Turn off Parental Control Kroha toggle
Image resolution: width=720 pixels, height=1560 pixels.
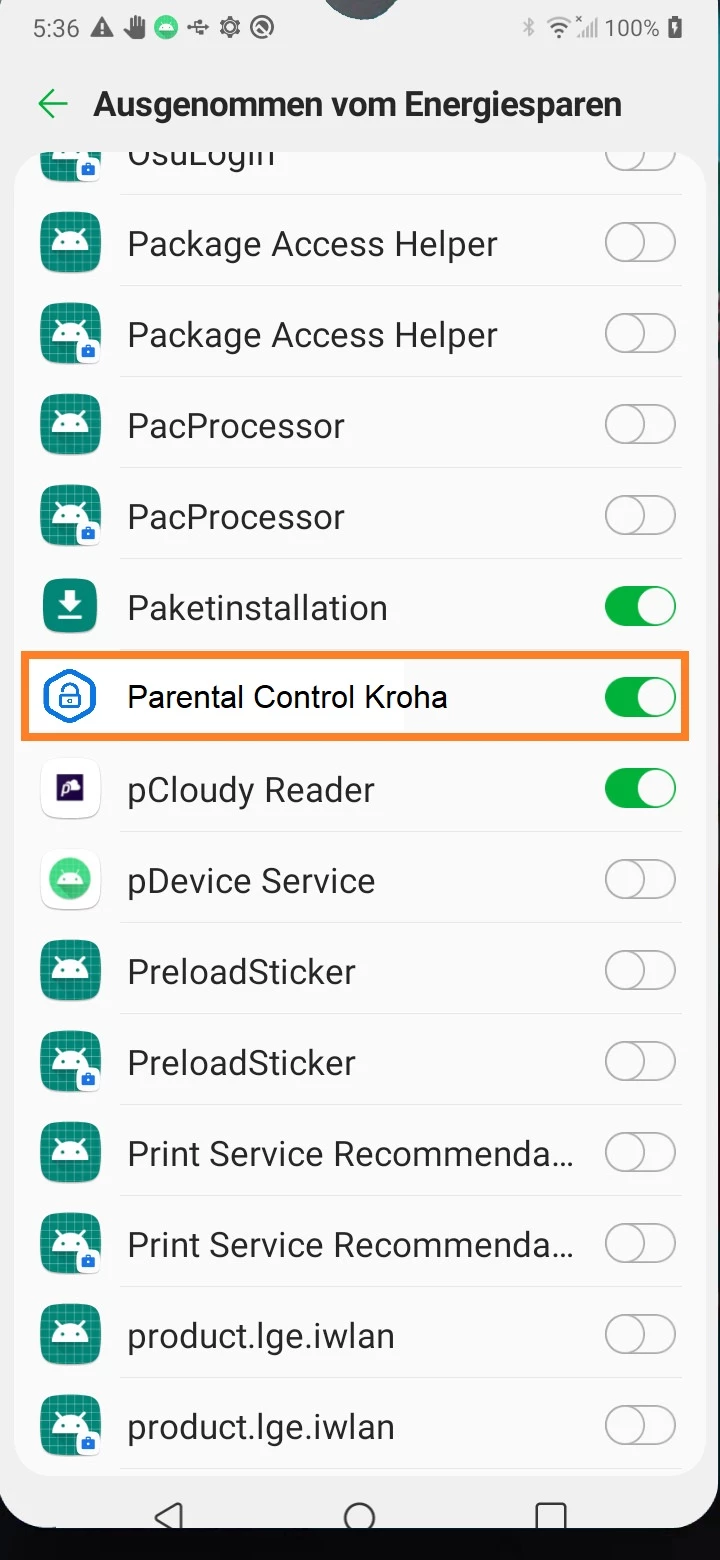(x=640, y=697)
